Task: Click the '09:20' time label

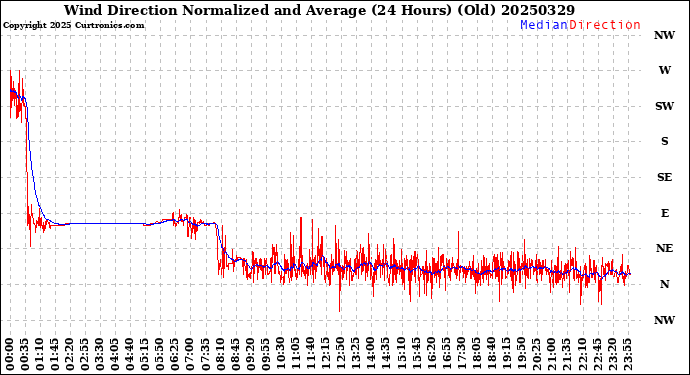Action: point(250,354)
